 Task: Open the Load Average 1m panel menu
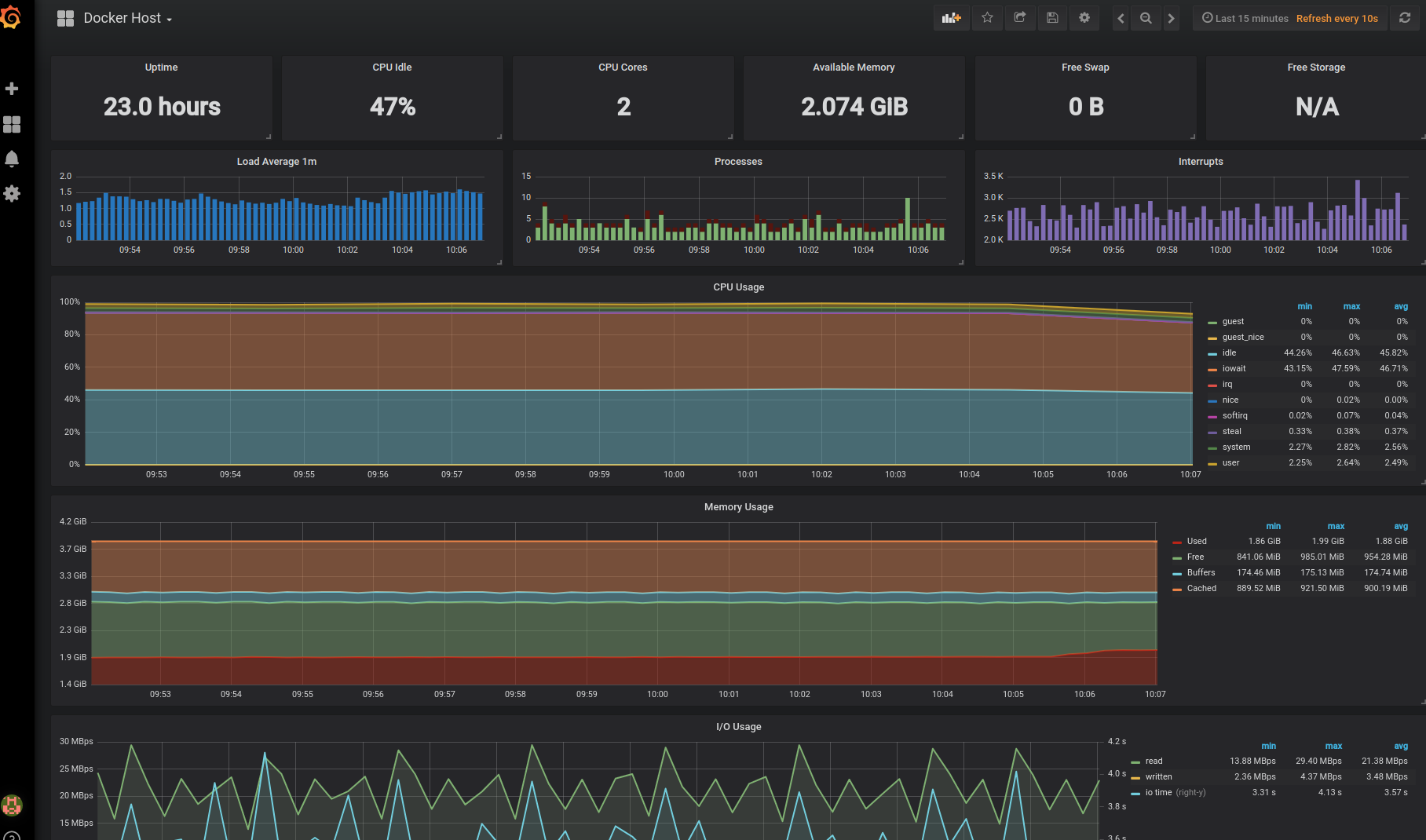tap(276, 162)
